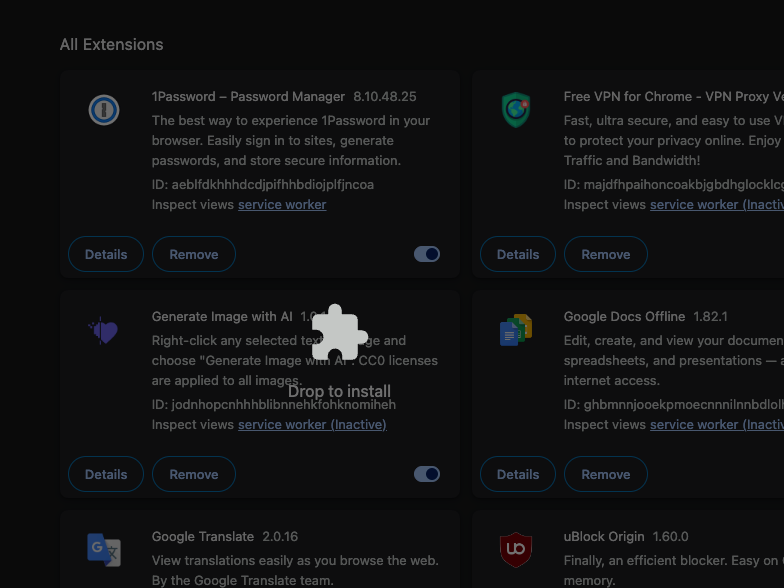
Task: Inspect Free VPN service worker link
Action: pyautogui.click(x=717, y=204)
